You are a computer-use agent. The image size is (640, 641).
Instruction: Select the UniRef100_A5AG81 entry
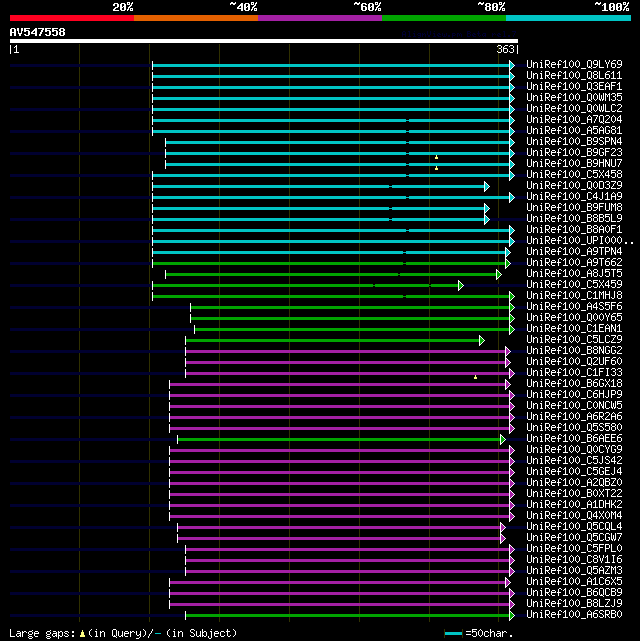(x=574, y=131)
